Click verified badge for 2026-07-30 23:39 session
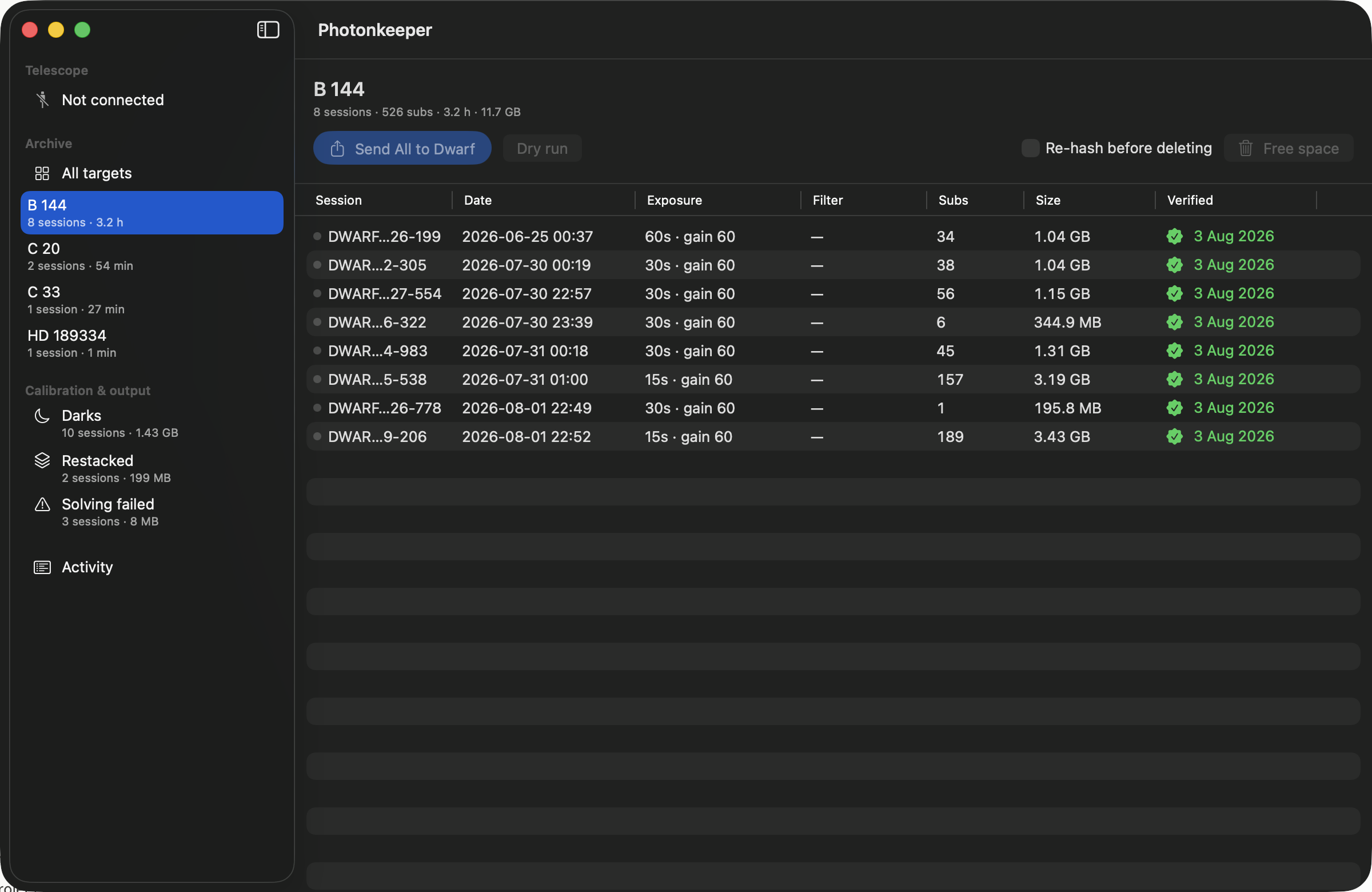1372x892 pixels. pyautogui.click(x=1175, y=322)
